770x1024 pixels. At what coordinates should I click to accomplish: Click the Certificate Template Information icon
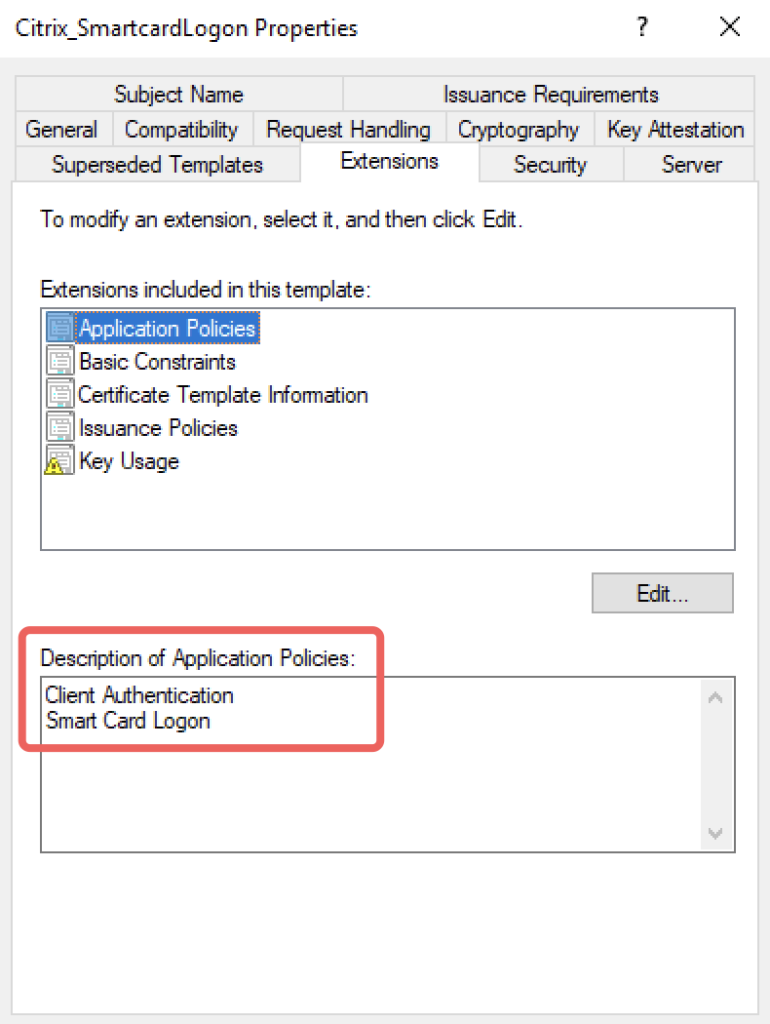click(60, 394)
